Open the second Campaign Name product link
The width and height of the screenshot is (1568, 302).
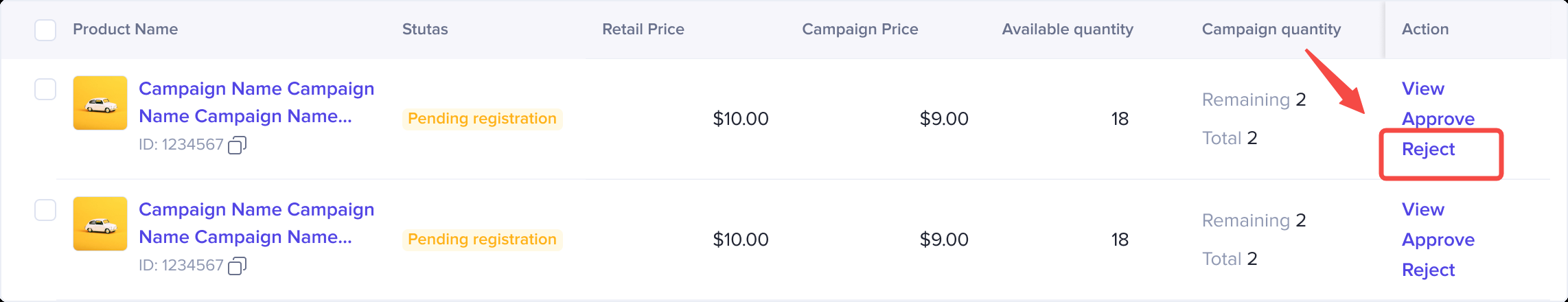(256, 223)
